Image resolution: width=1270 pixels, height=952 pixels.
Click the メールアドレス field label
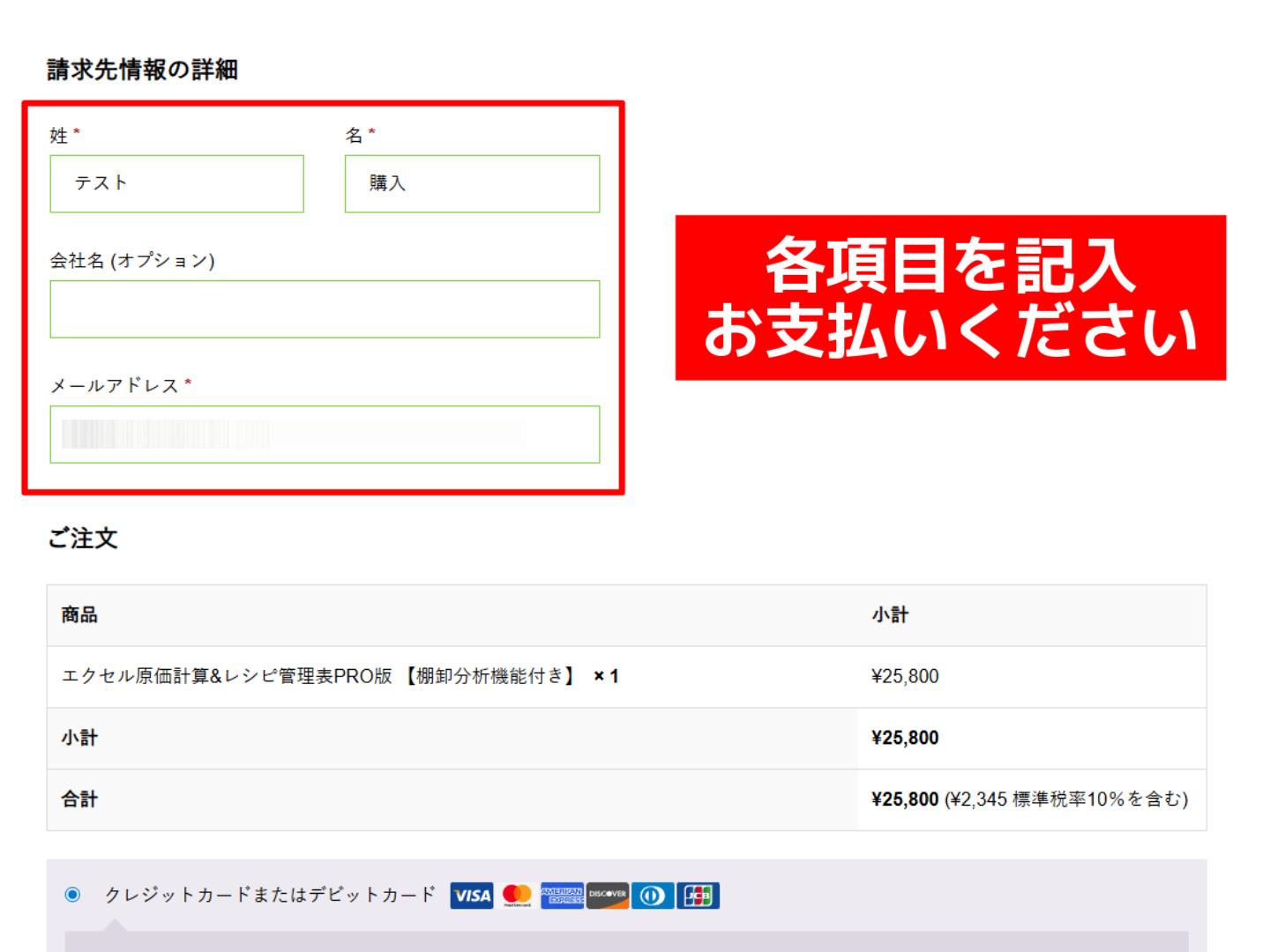point(115,386)
